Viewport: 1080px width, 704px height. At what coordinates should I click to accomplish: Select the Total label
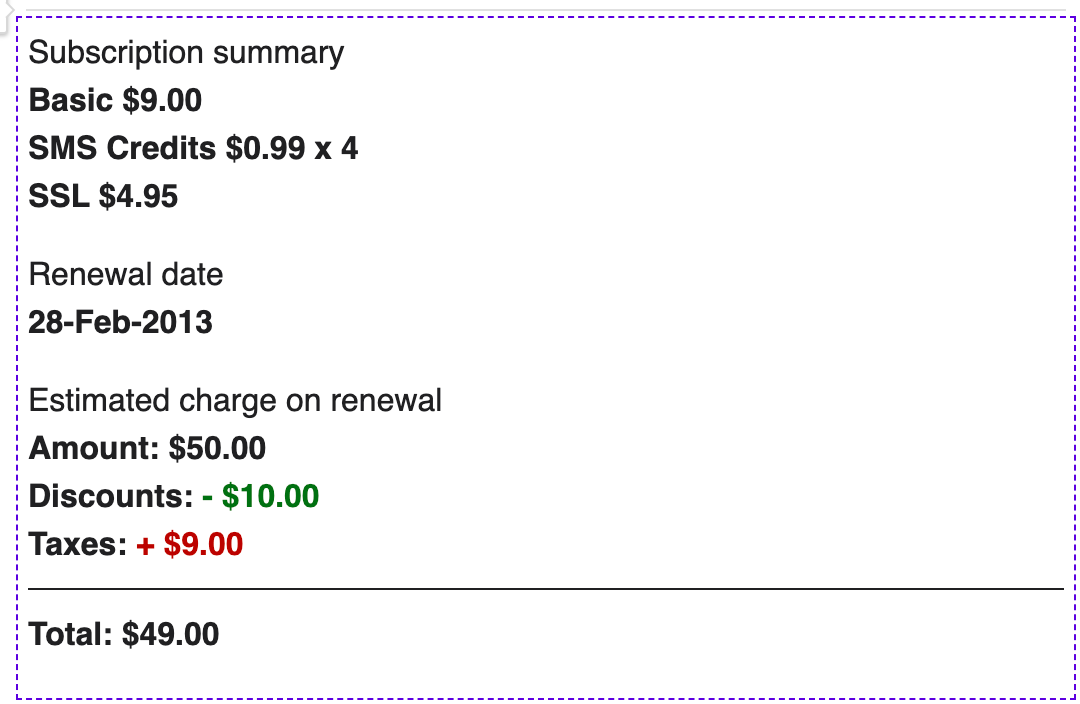click(71, 634)
